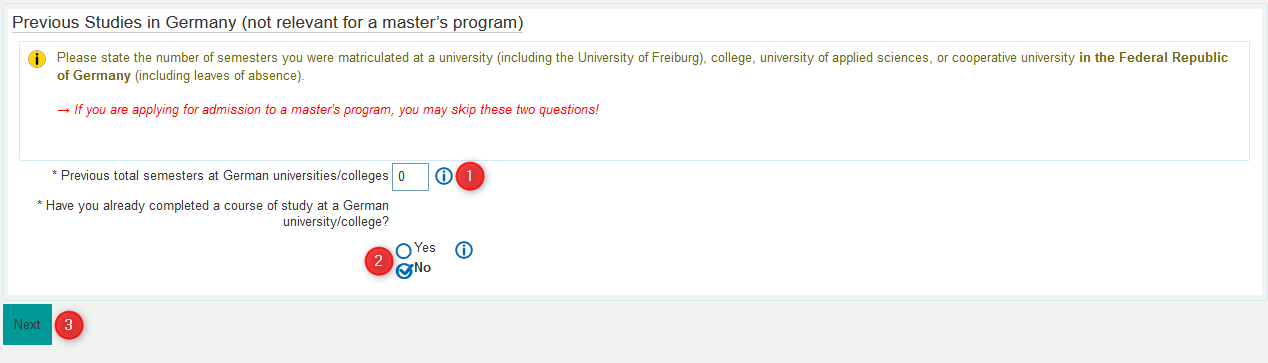Click the red number 1 marker
The image size is (1268, 363).
(x=470, y=177)
